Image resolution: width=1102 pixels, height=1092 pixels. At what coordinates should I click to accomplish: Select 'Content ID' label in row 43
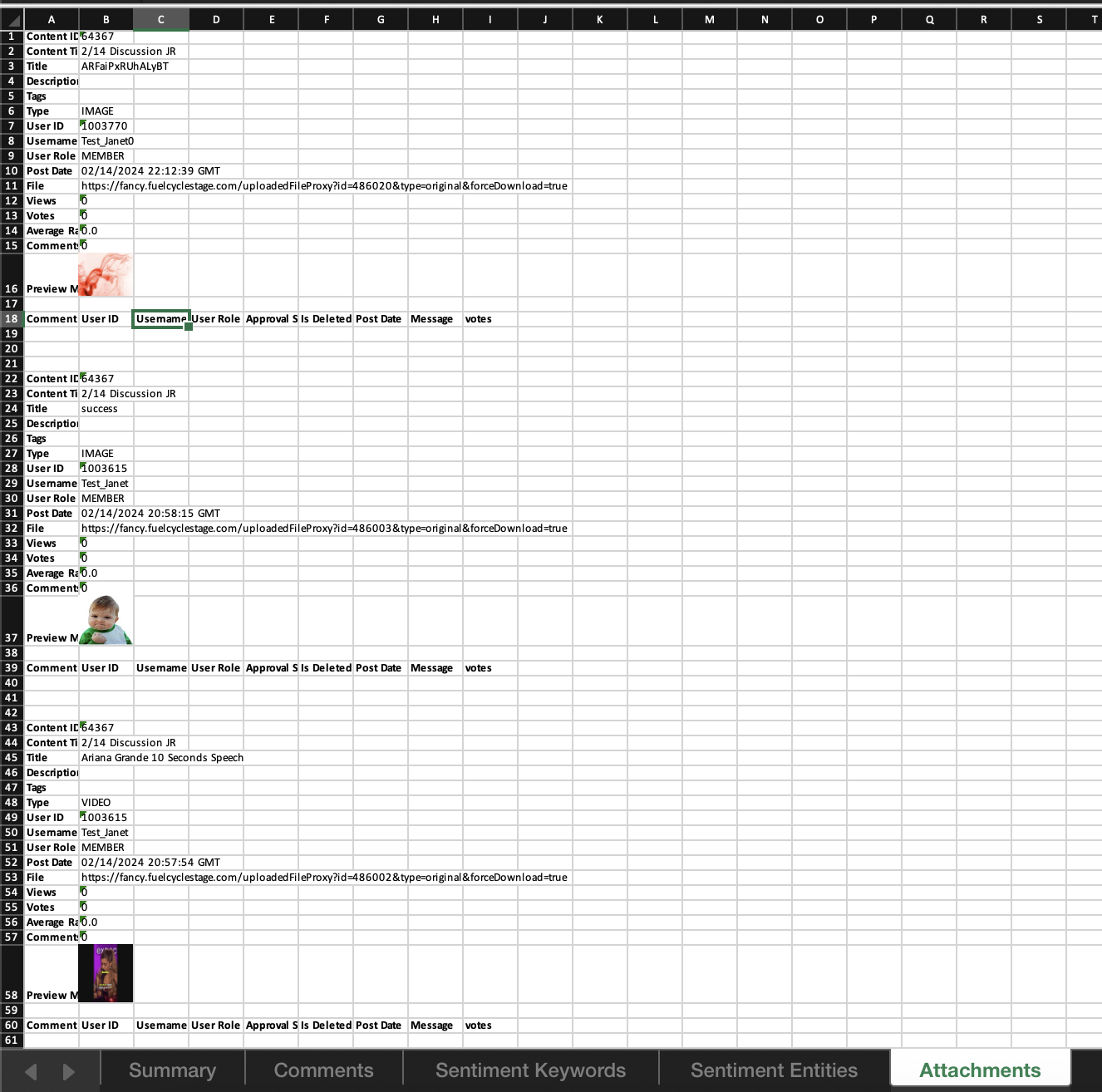tap(52, 728)
